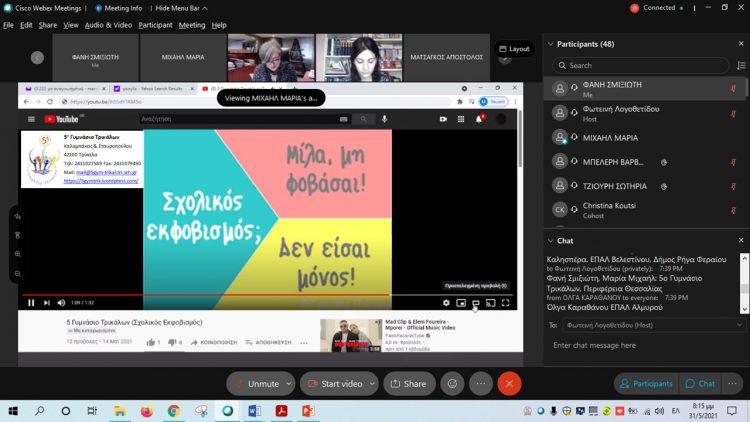Viewport: 750px width, 422px height.
Task: Toggle mute icon for Christina Koutsi
Action: [733, 211]
